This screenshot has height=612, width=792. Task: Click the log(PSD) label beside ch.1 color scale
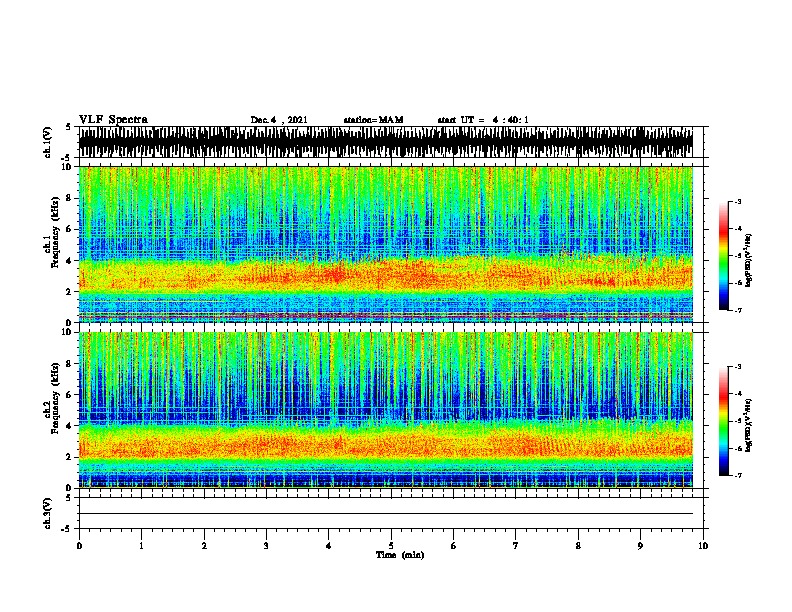coord(748,260)
